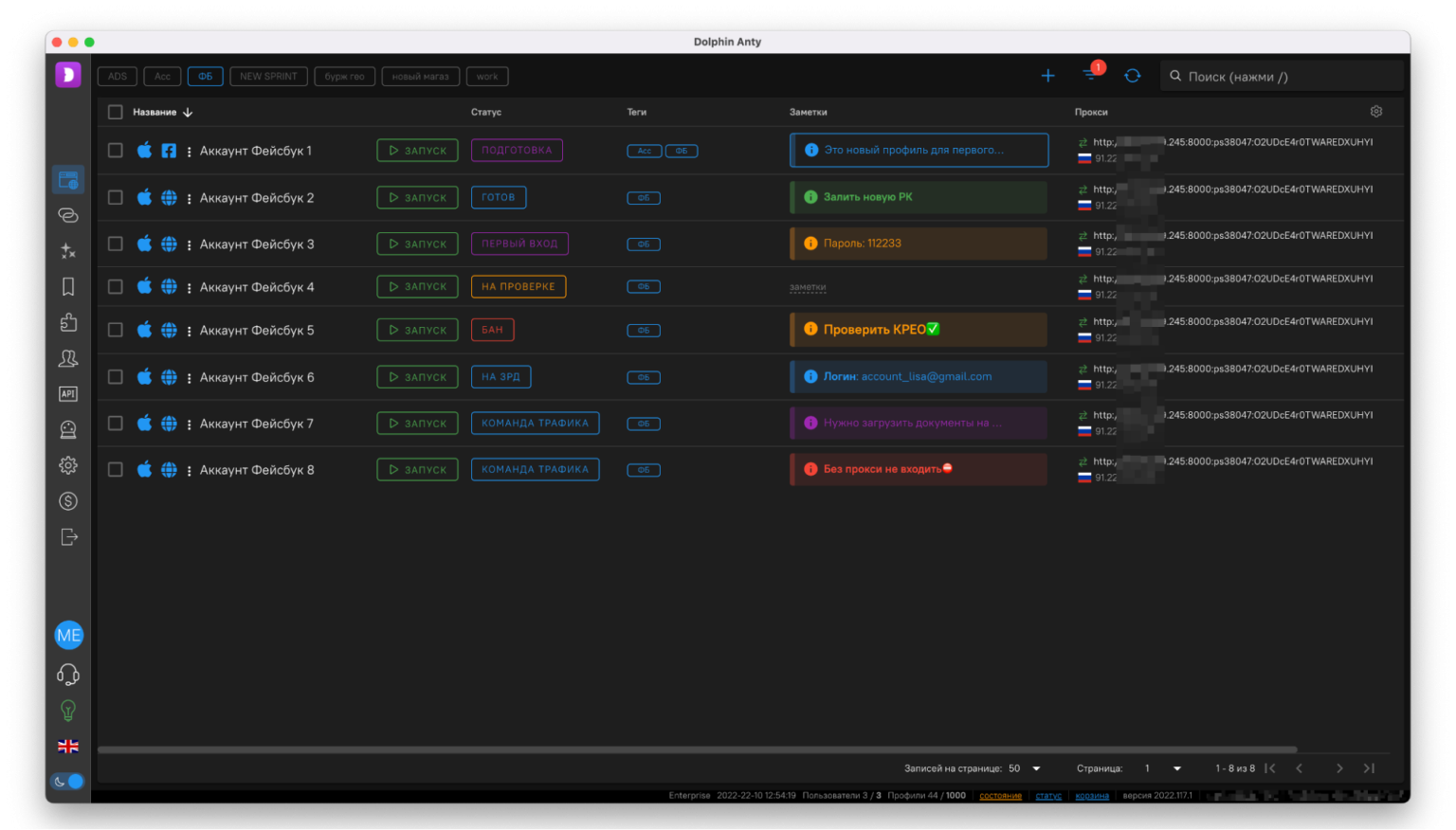Click the green lightbulb ideas icon
Image resolution: width=1456 pixels, height=830 pixels.
68,711
